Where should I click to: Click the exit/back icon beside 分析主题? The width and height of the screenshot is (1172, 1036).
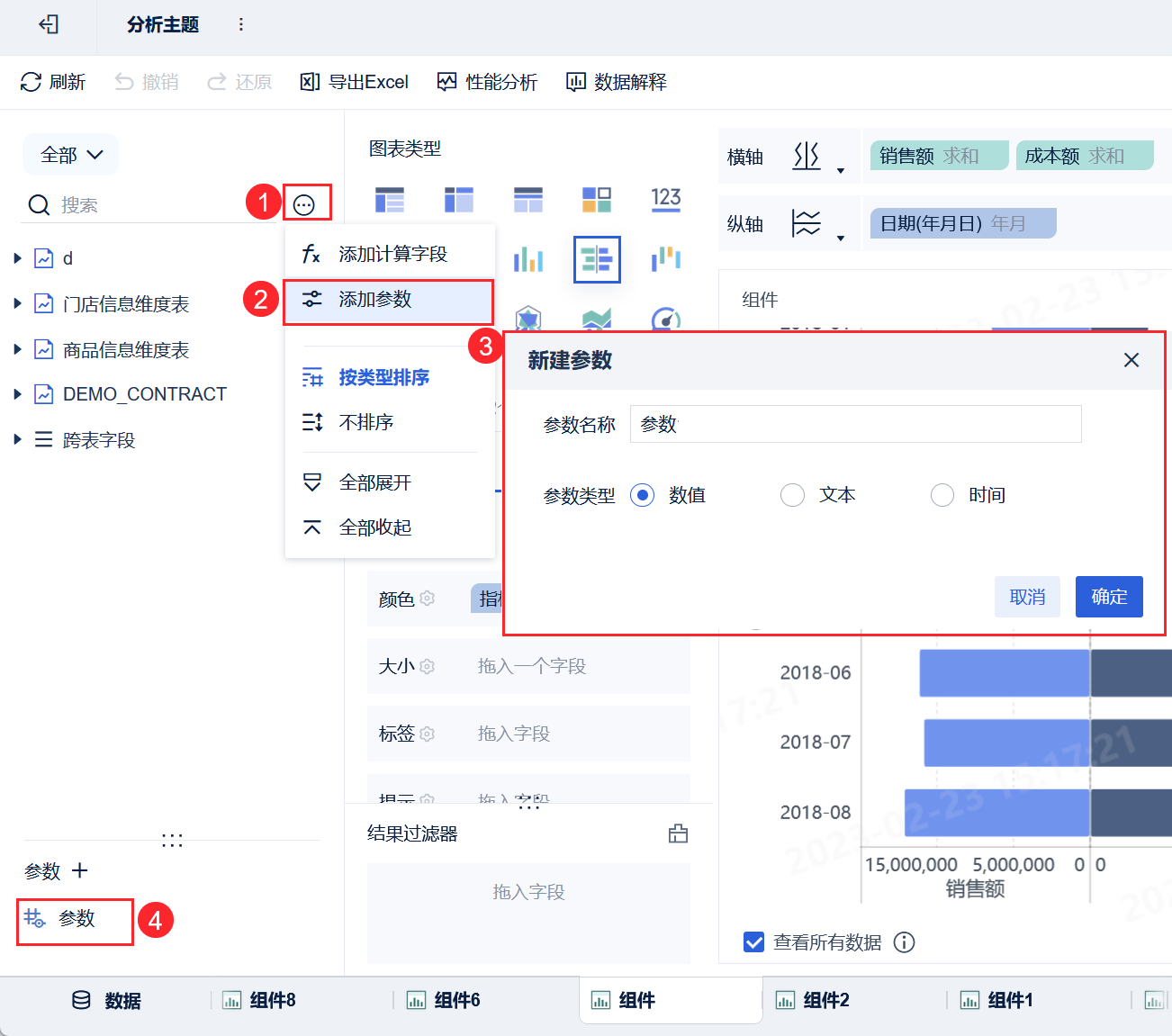(x=49, y=24)
